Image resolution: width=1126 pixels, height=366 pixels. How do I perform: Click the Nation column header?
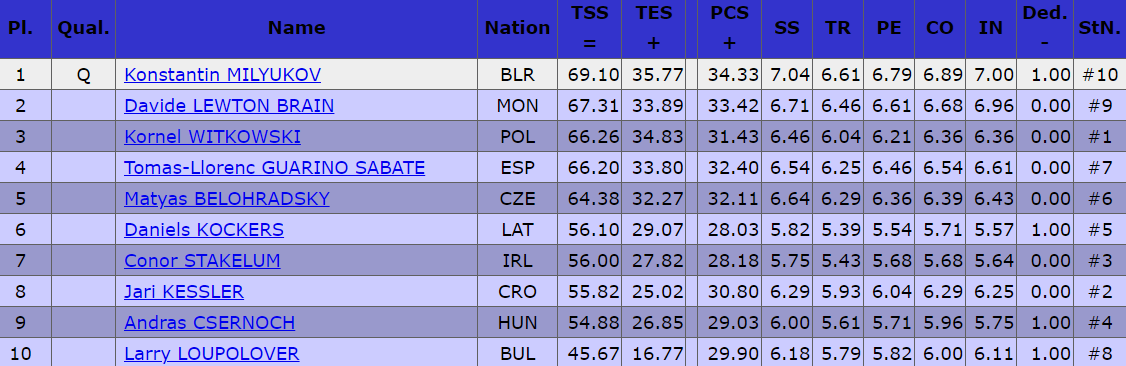coord(518,29)
